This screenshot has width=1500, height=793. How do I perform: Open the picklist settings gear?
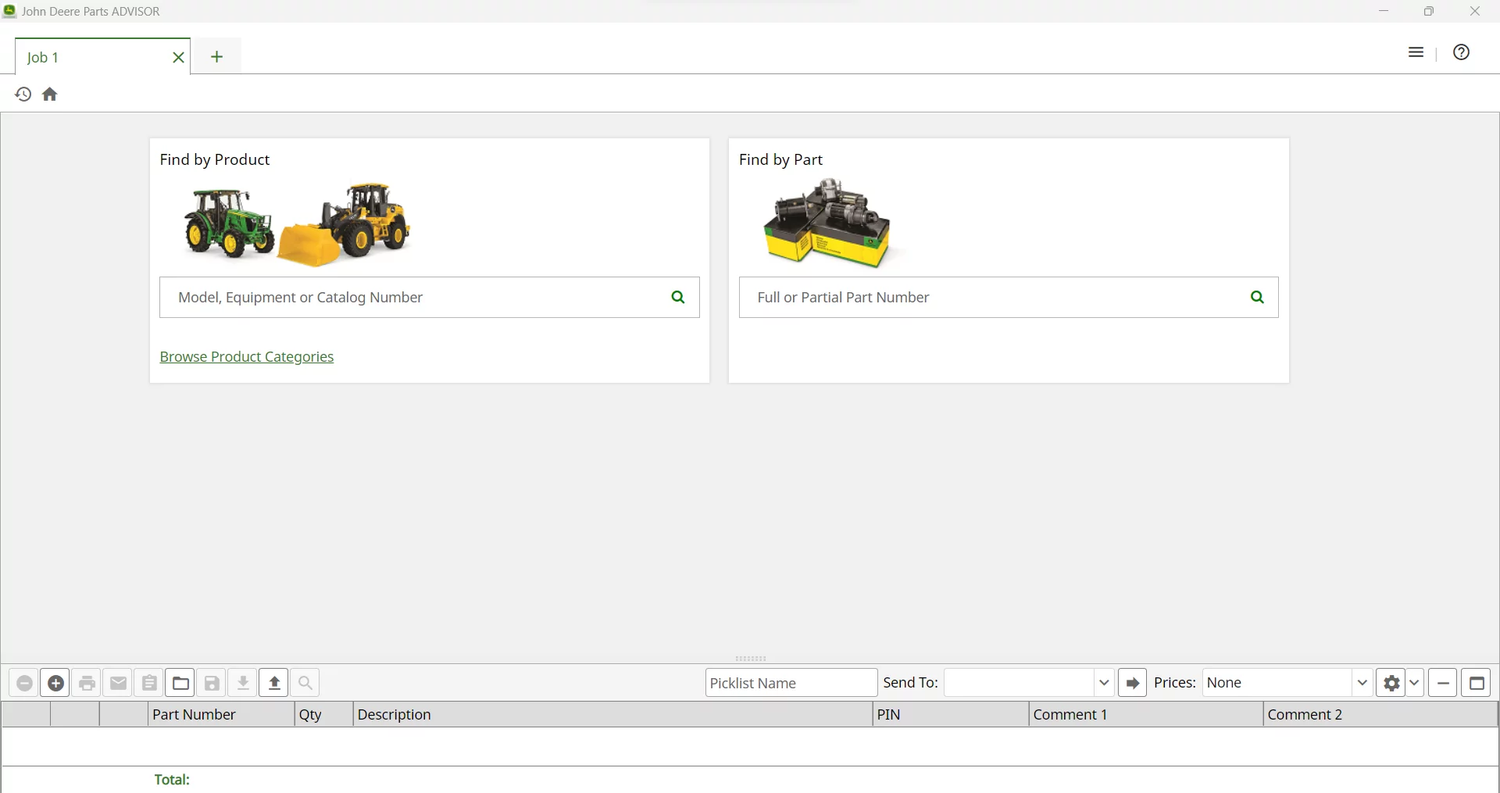[1391, 683]
